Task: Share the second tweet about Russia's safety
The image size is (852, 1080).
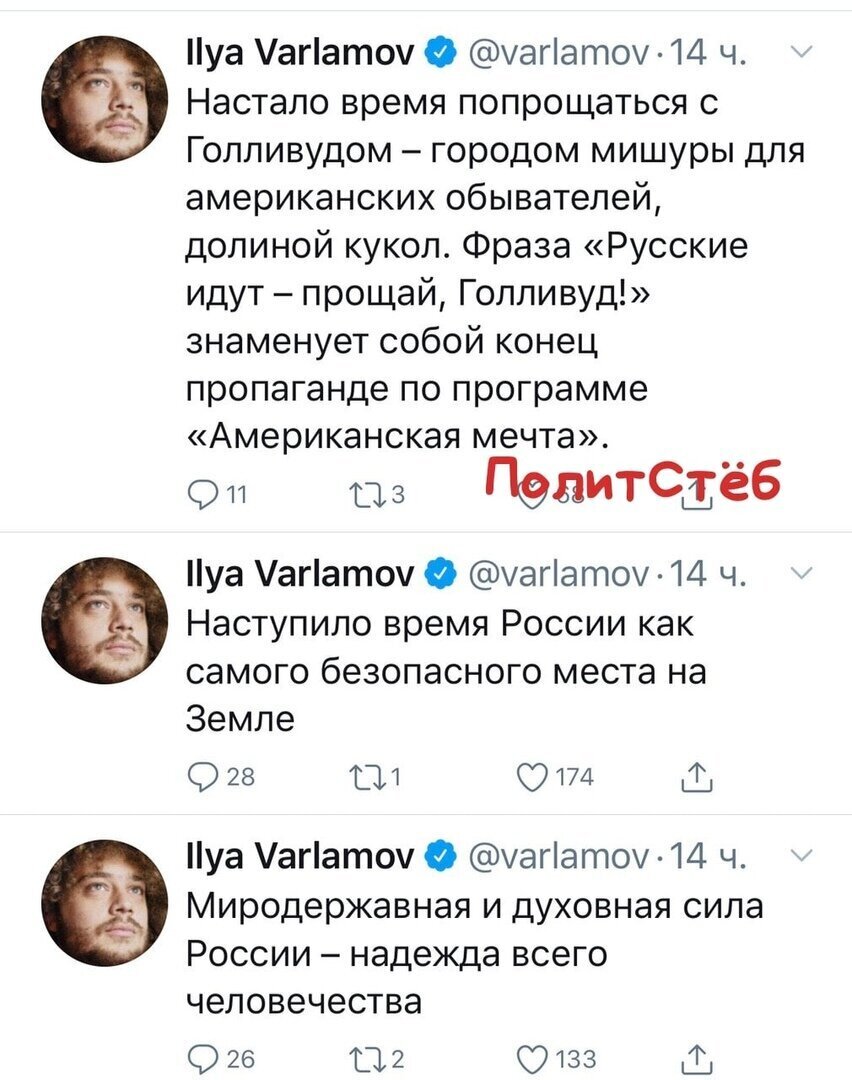Action: (696, 776)
